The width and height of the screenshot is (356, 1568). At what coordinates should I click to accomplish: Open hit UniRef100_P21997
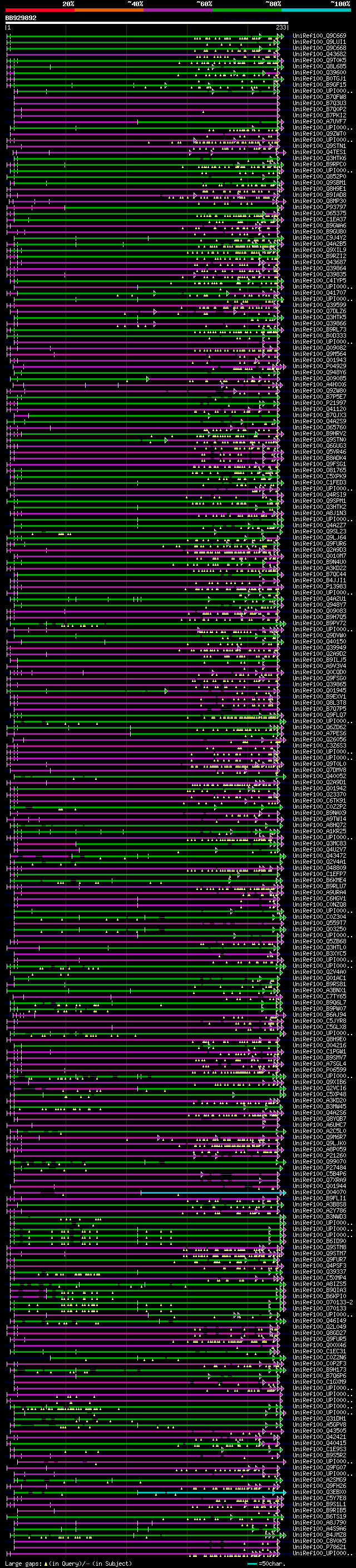tap(319, 403)
